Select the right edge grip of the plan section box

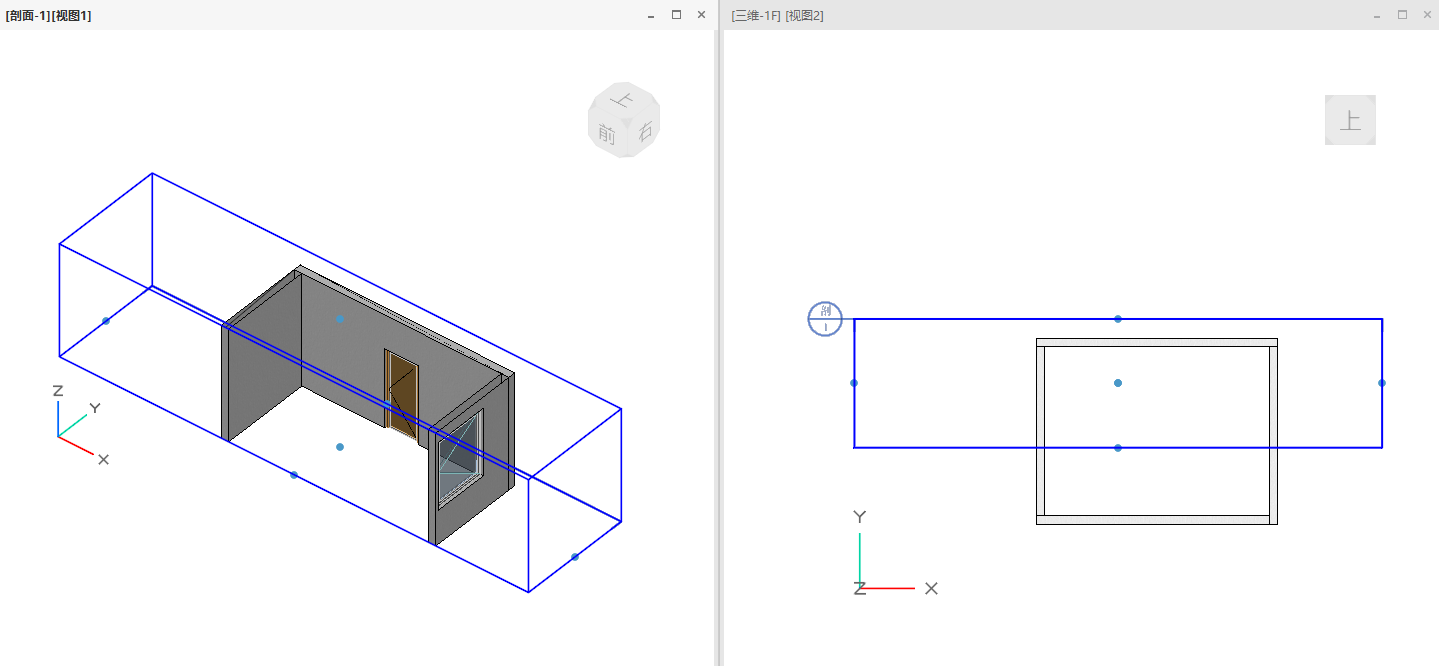(x=1382, y=383)
